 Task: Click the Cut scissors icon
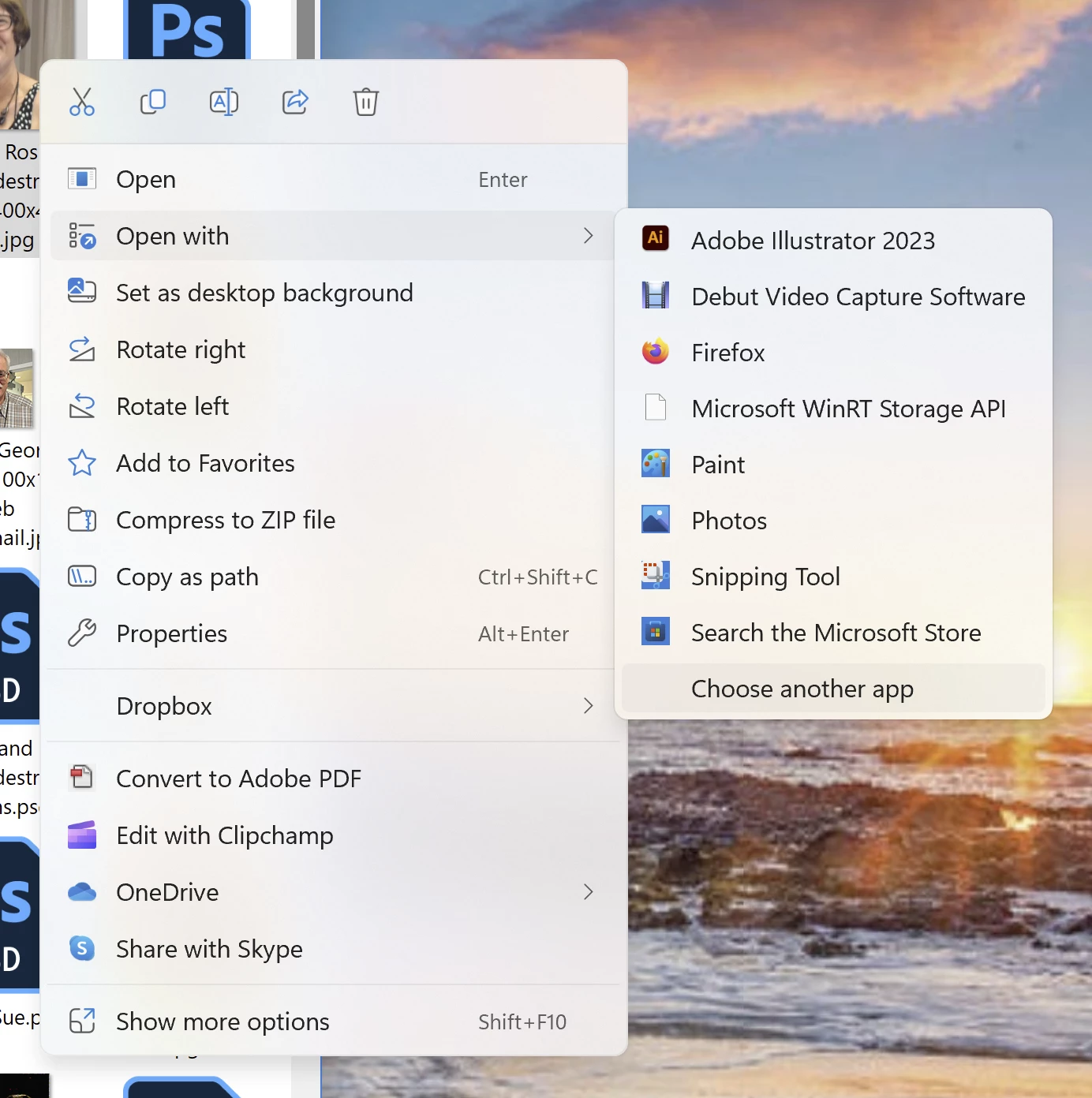click(x=82, y=102)
